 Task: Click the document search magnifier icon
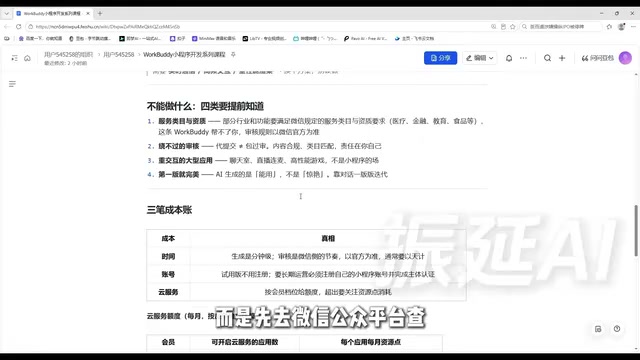(x=547, y=58)
